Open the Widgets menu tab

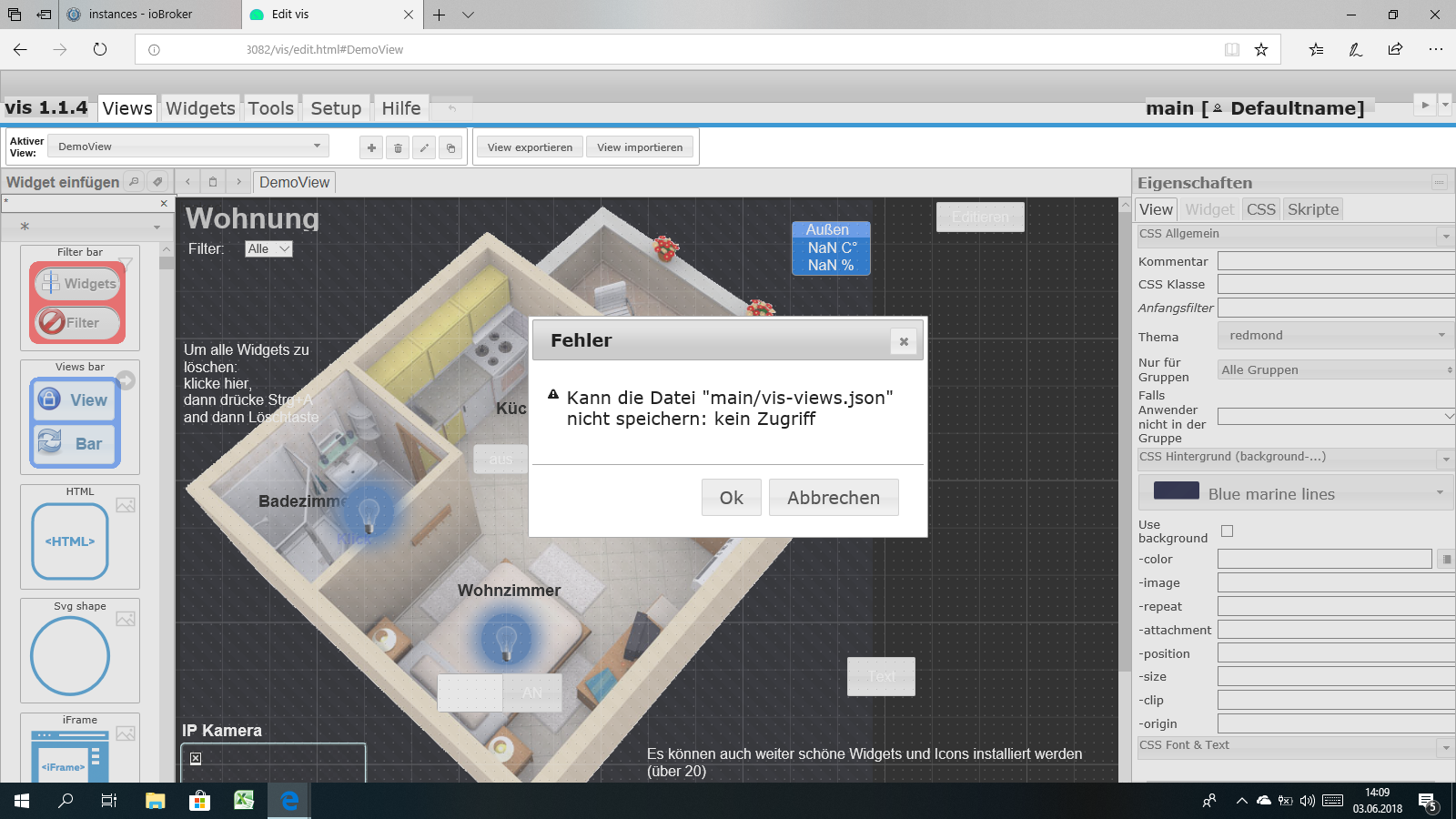tap(200, 108)
